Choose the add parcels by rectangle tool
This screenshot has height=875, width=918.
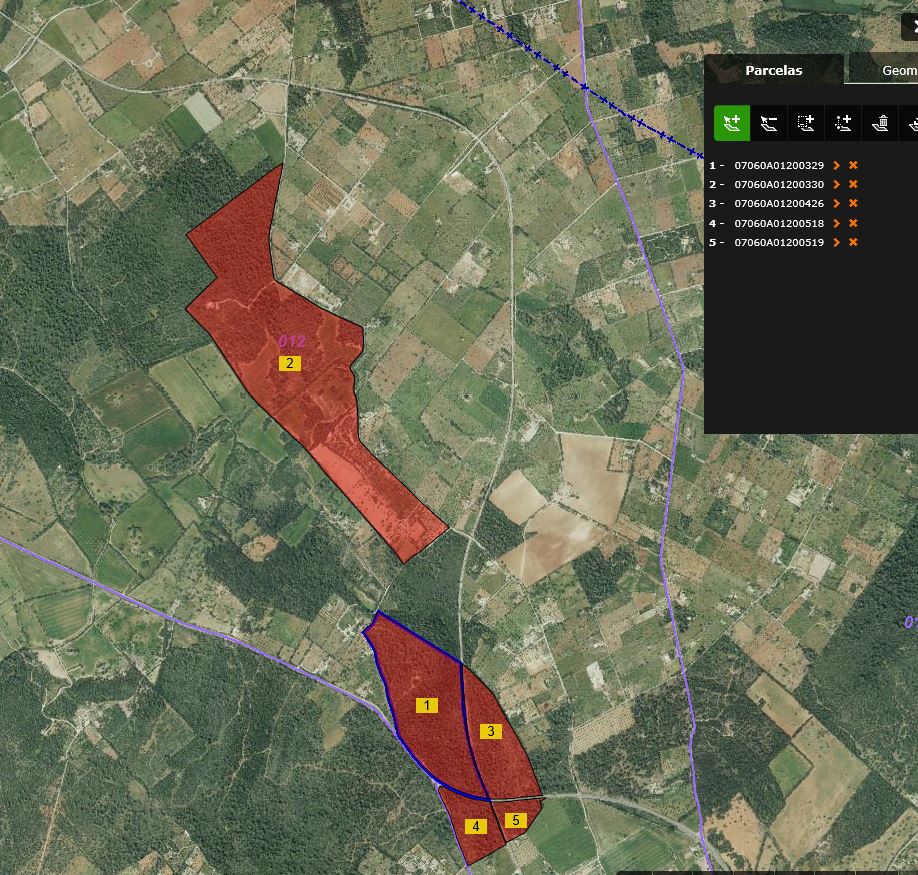click(806, 123)
